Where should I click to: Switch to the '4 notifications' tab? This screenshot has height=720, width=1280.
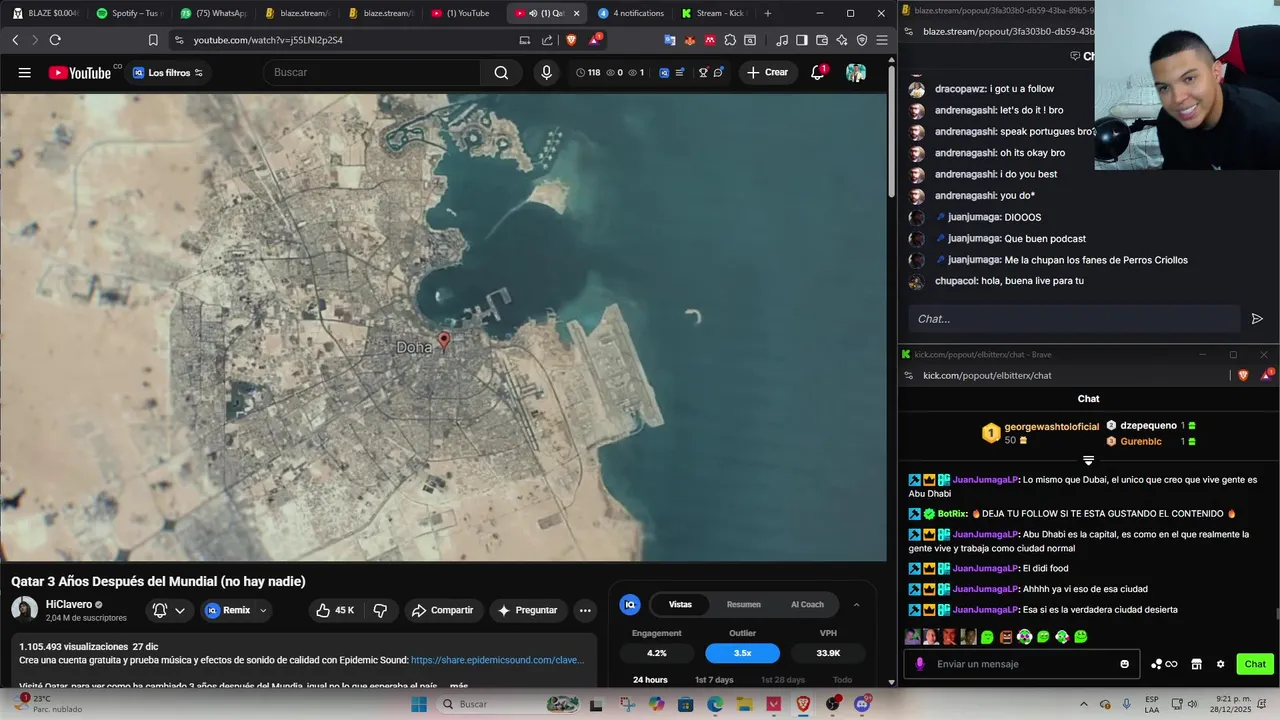click(x=631, y=13)
